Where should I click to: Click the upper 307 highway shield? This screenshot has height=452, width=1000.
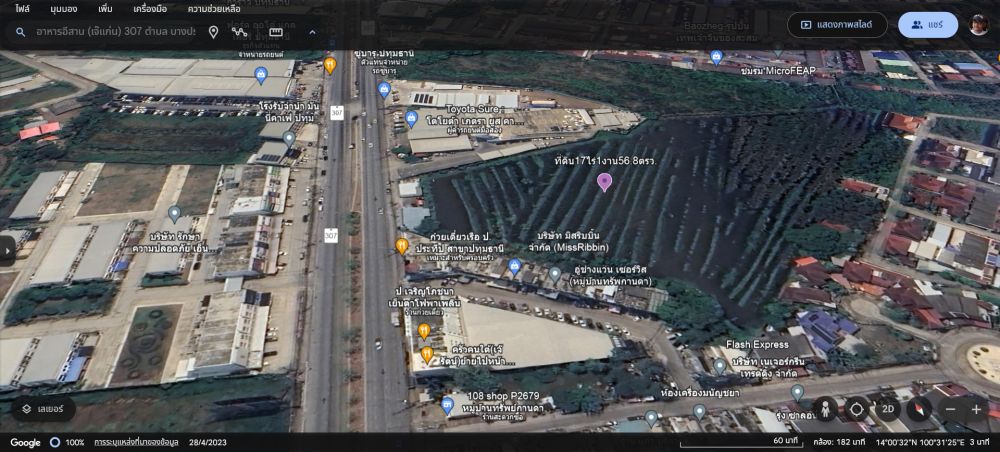tap(337, 113)
